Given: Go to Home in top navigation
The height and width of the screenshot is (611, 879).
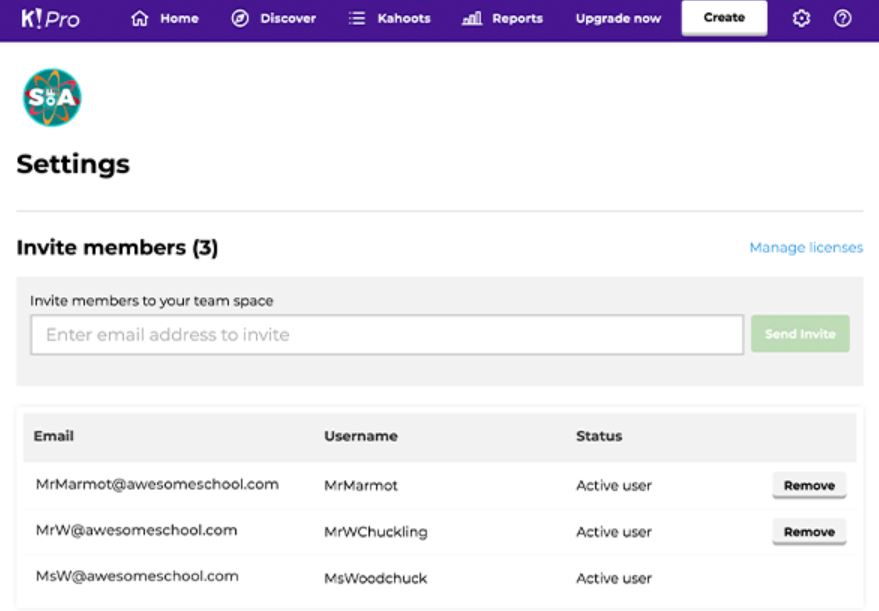Looking at the screenshot, I should (x=165, y=19).
